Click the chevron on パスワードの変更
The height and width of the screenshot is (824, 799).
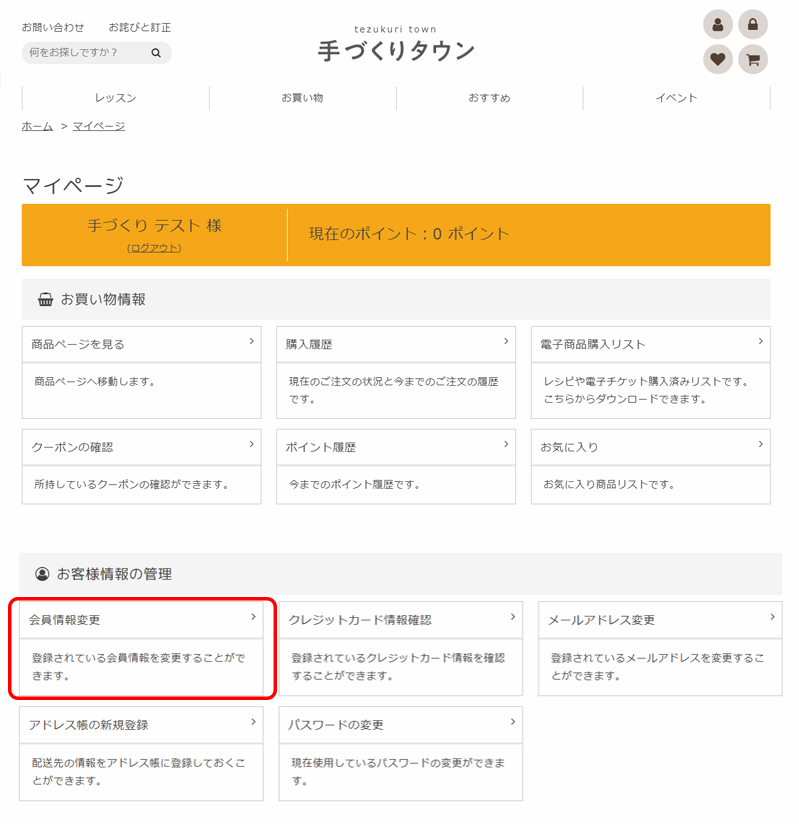(x=512, y=722)
